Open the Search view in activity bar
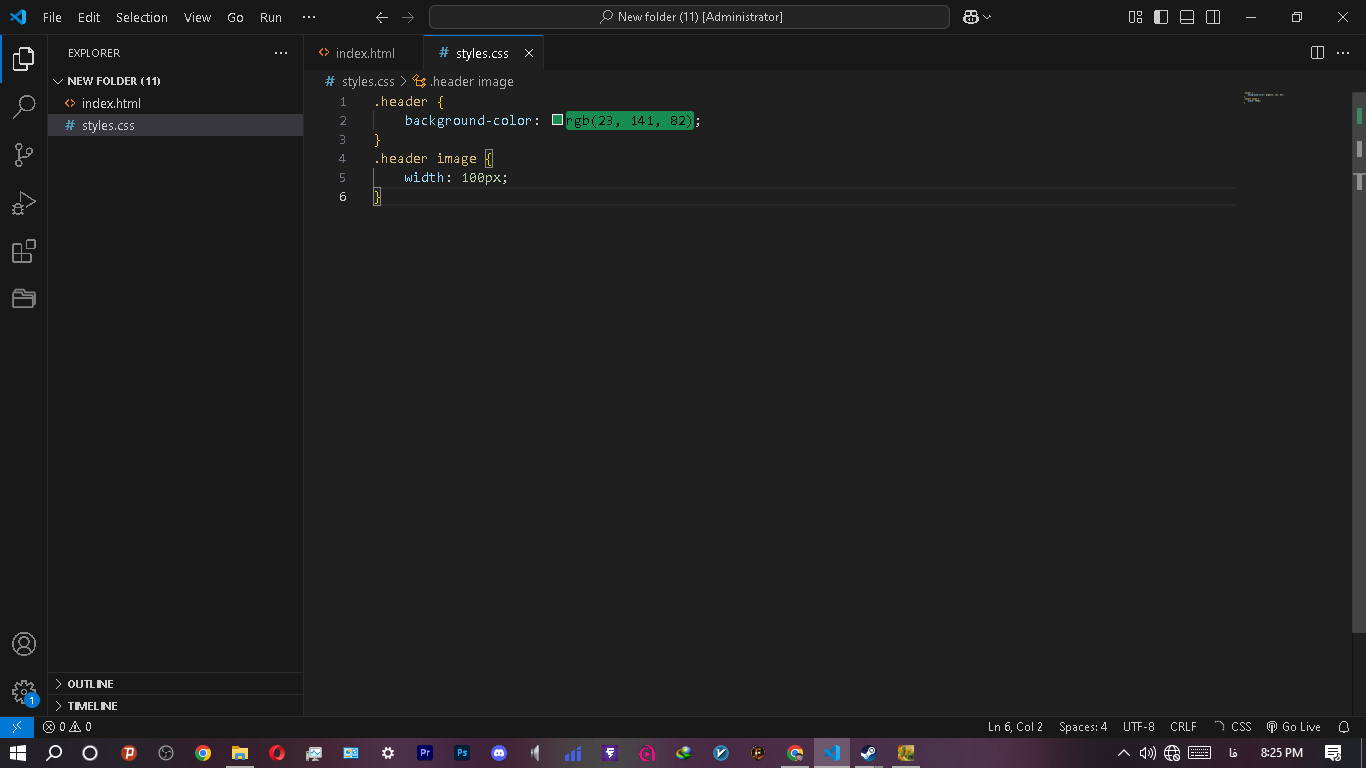1366x768 pixels. (x=24, y=107)
